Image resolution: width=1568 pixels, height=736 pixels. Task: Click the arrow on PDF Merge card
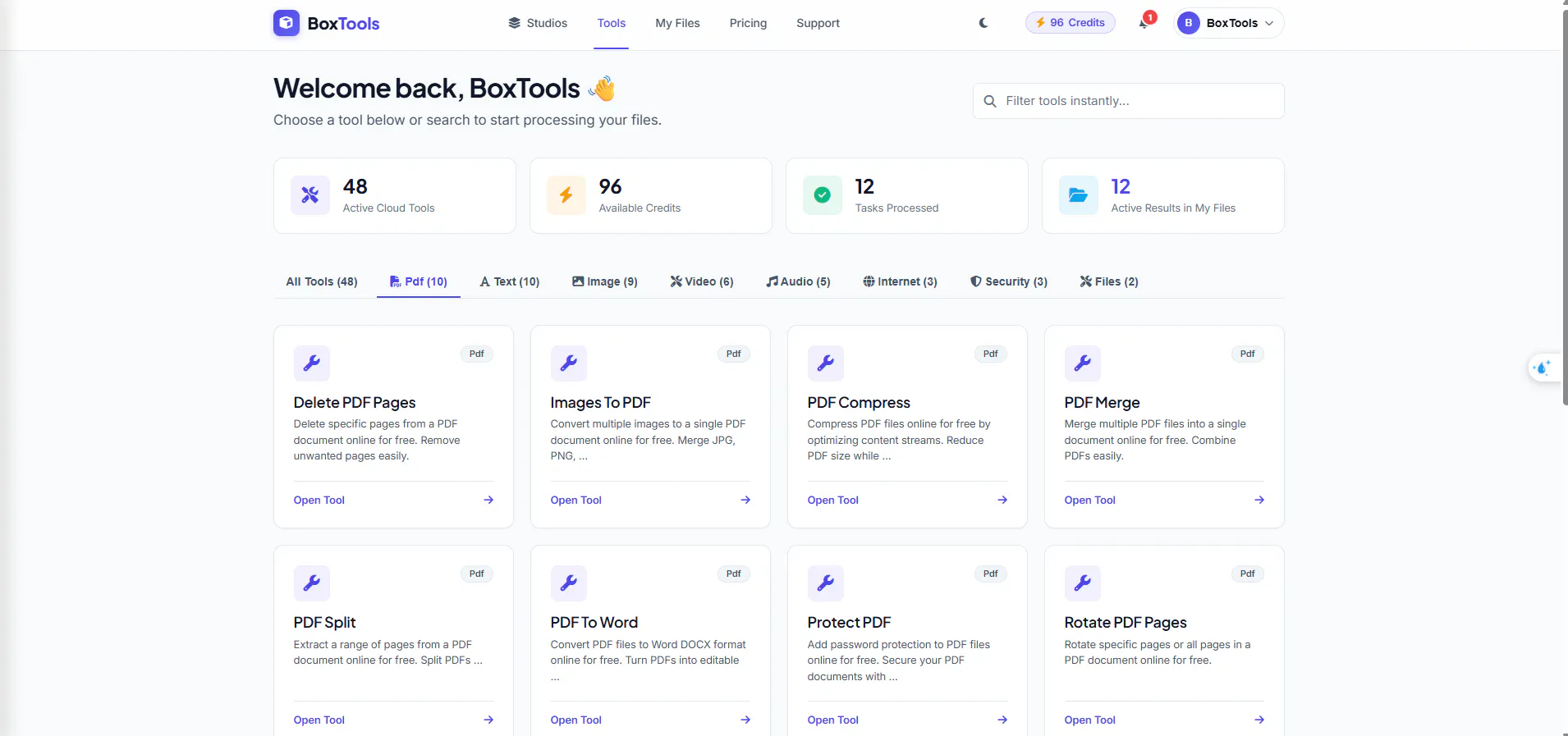click(x=1259, y=500)
